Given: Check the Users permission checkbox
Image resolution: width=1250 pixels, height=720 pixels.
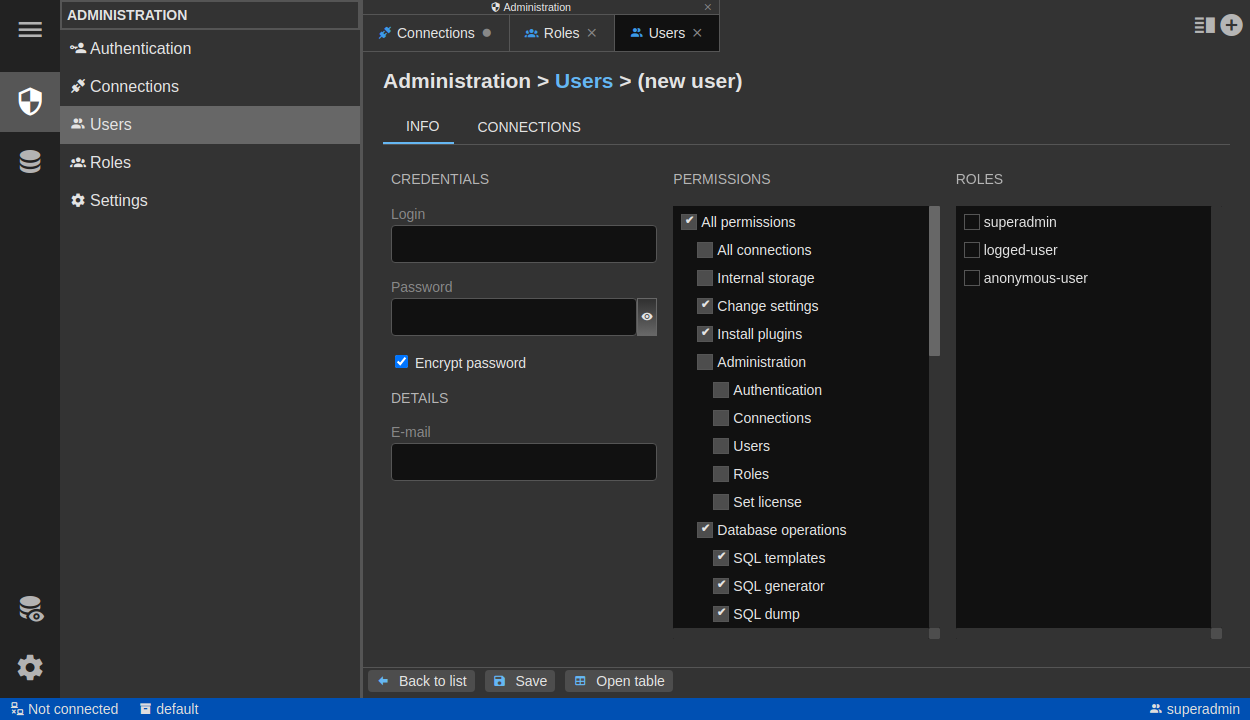Looking at the screenshot, I should (x=721, y=446).
